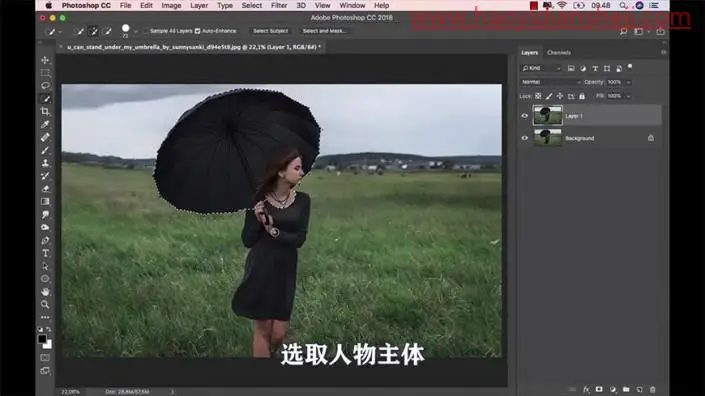The image size is (705, 396).
Task: Open the Filter menu
Action: (x=279, y=5)
